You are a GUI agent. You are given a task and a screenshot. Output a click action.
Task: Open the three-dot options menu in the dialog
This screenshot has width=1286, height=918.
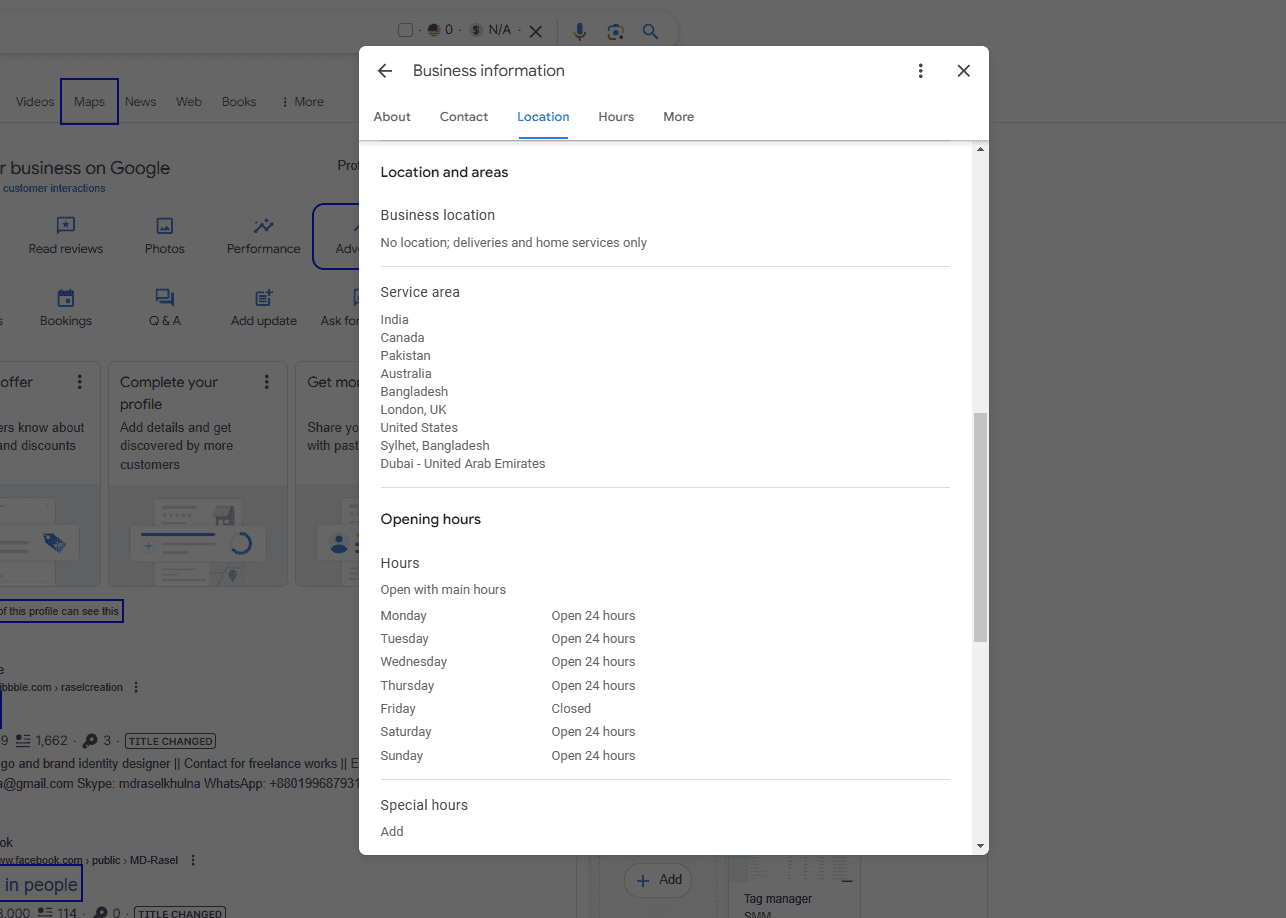point(920,71)
